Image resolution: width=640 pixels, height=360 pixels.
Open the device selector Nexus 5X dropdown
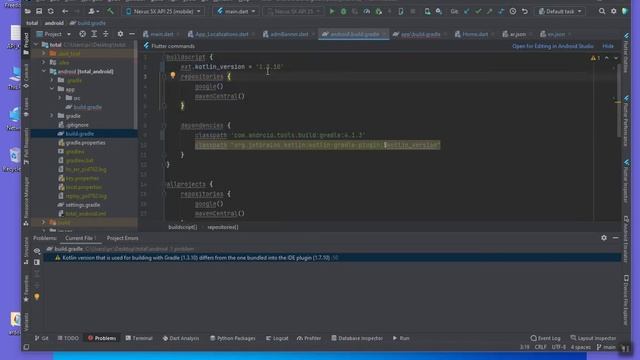pos(163,11)
